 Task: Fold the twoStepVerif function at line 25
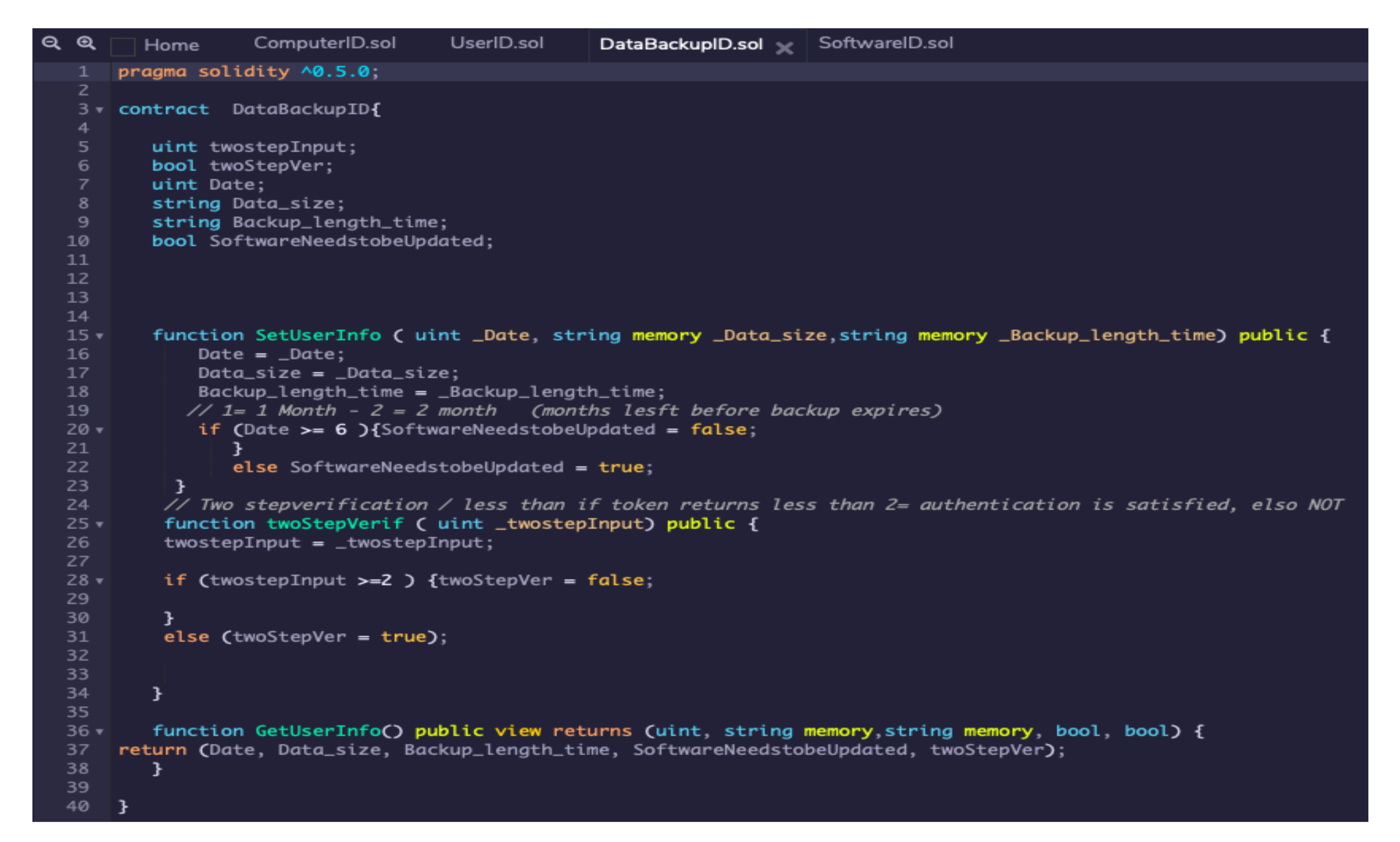(x=100, y=524)
